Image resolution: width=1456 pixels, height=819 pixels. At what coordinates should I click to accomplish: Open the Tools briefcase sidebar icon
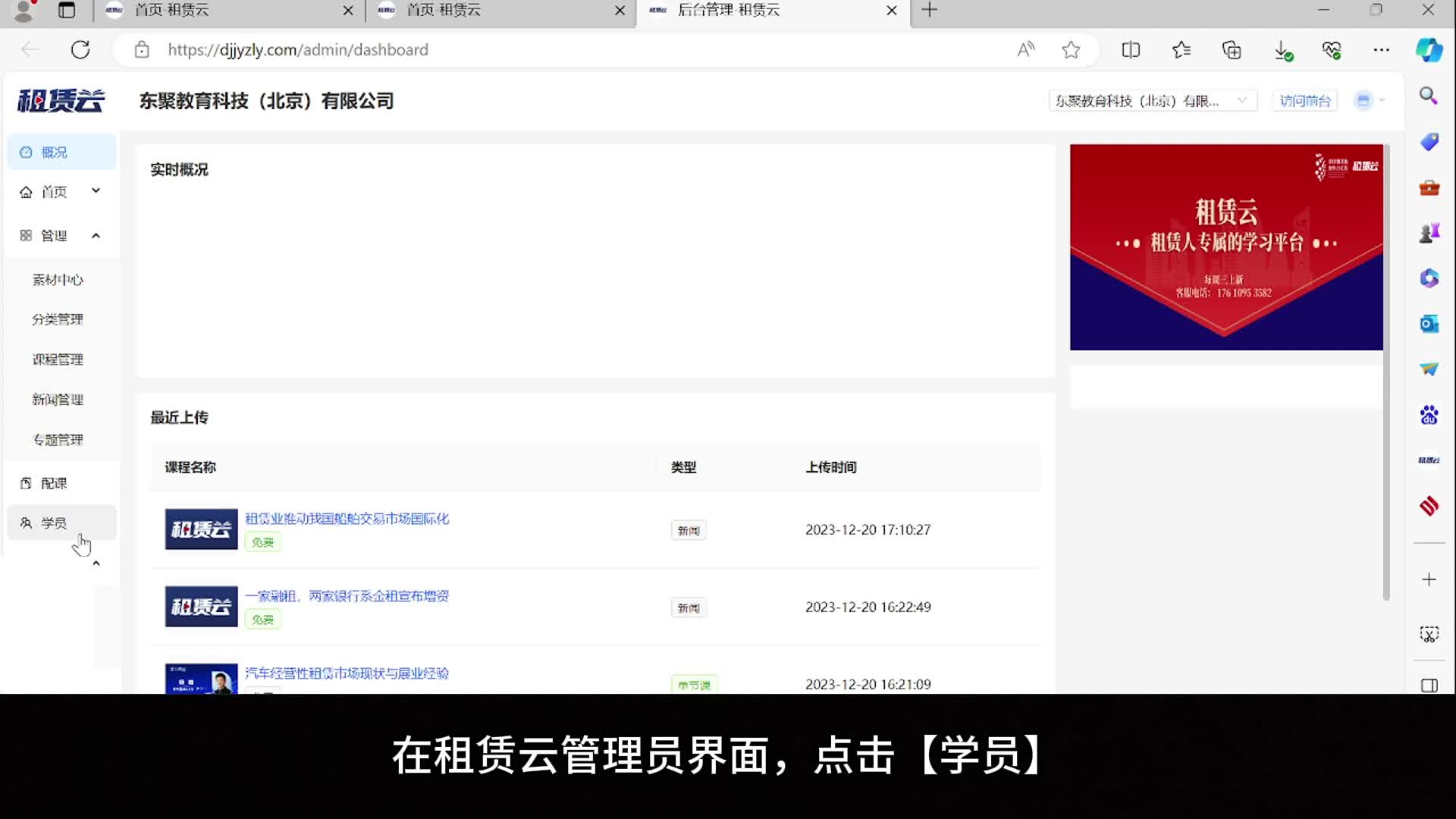pyautogui.click(x=1429, y=187)
